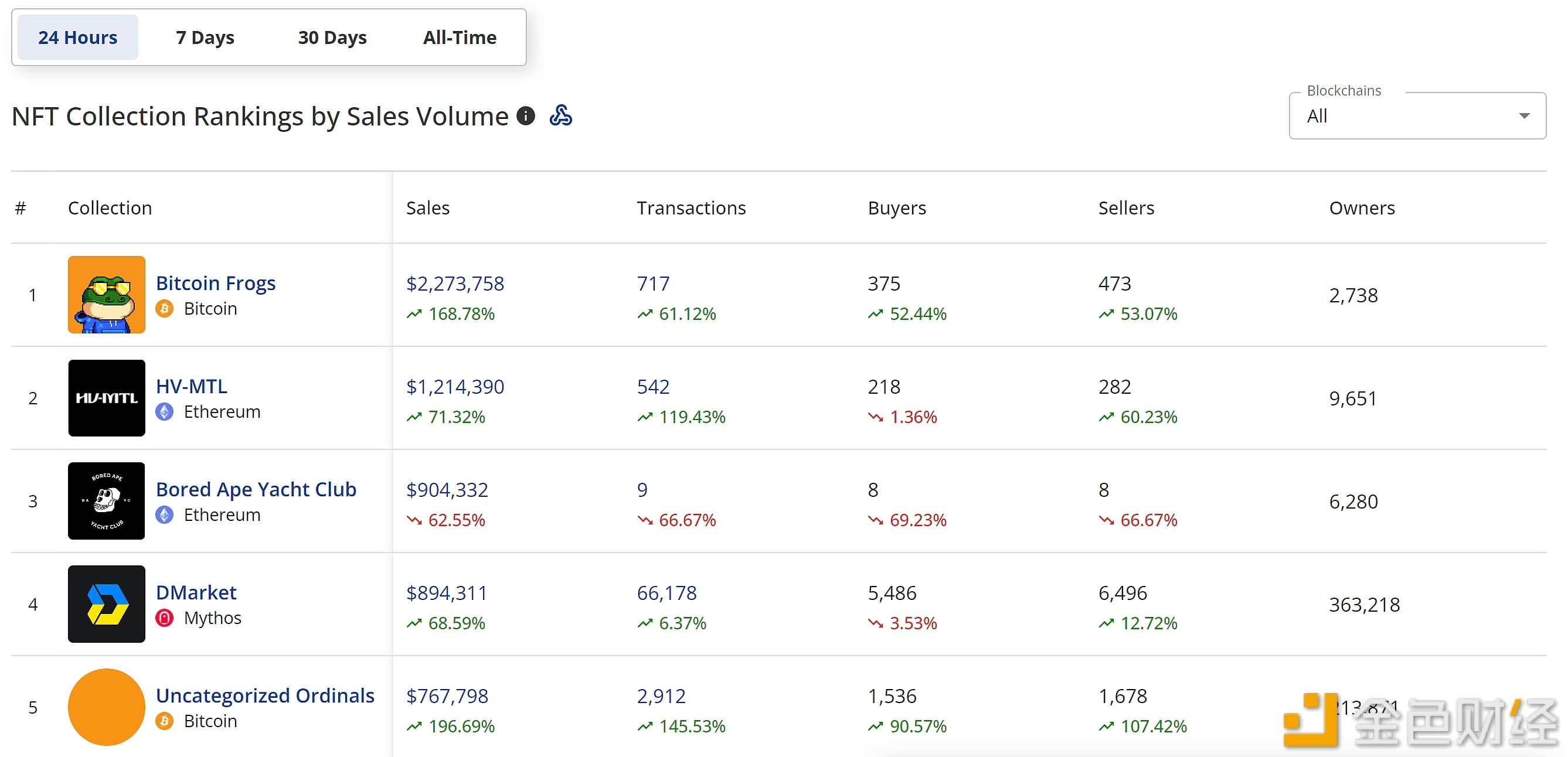Select the All-Time ranking tab
The height and width of the screenshot is (757, 1568).
(x=460, y=37)
